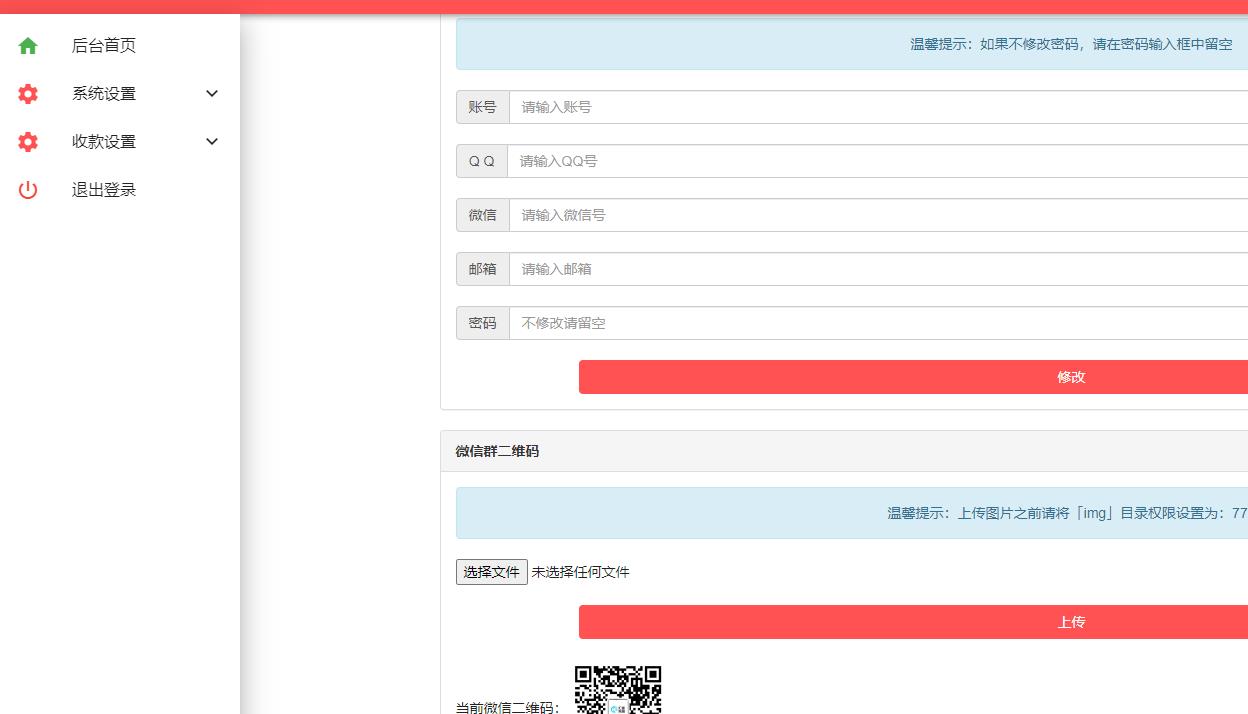The height and width of the screenshot is (714, 1248).
Task: Click the gear icon beside 系统设置
Action: point(28,94)
